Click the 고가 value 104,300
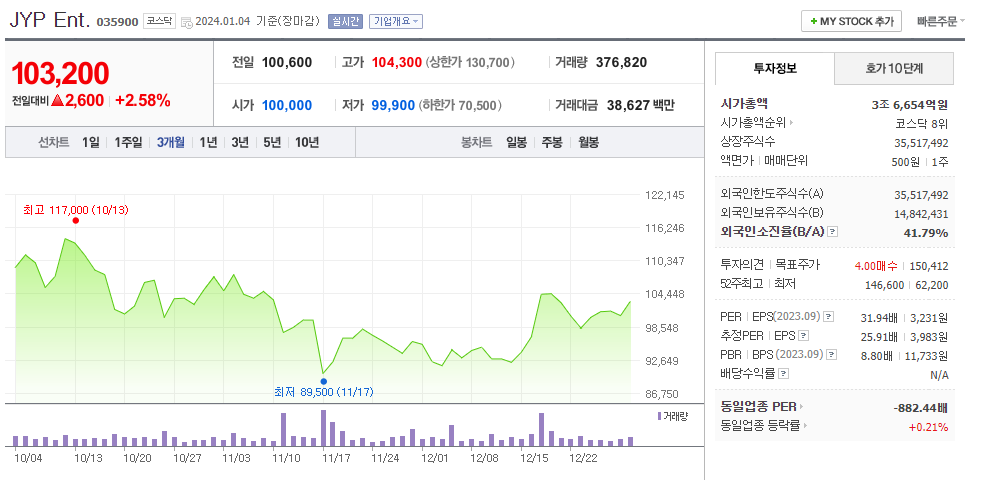The width and height of the screenshot is (1003, 480). [397, 62]
